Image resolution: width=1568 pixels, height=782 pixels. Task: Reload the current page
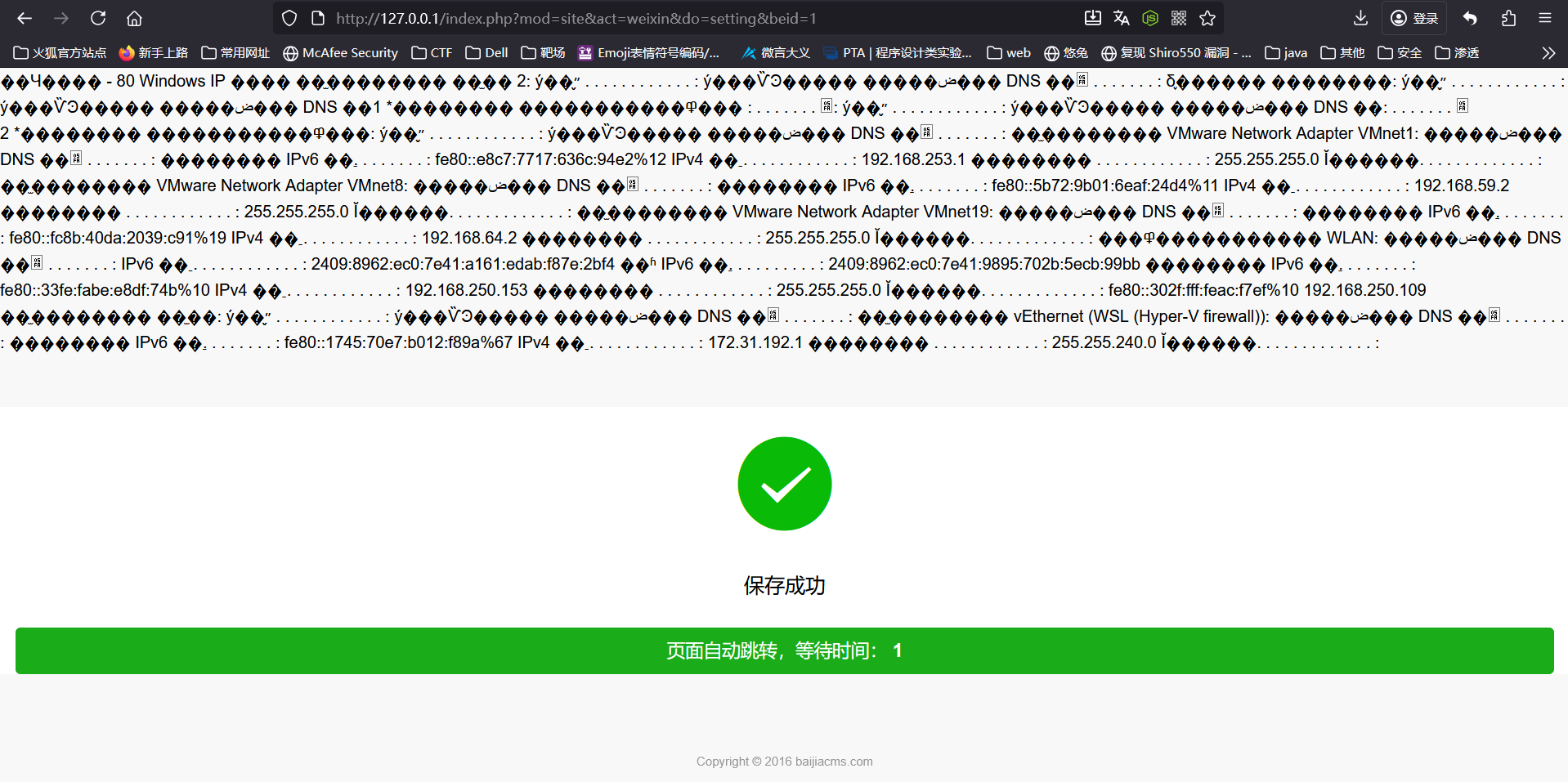(x=98, y=18)
